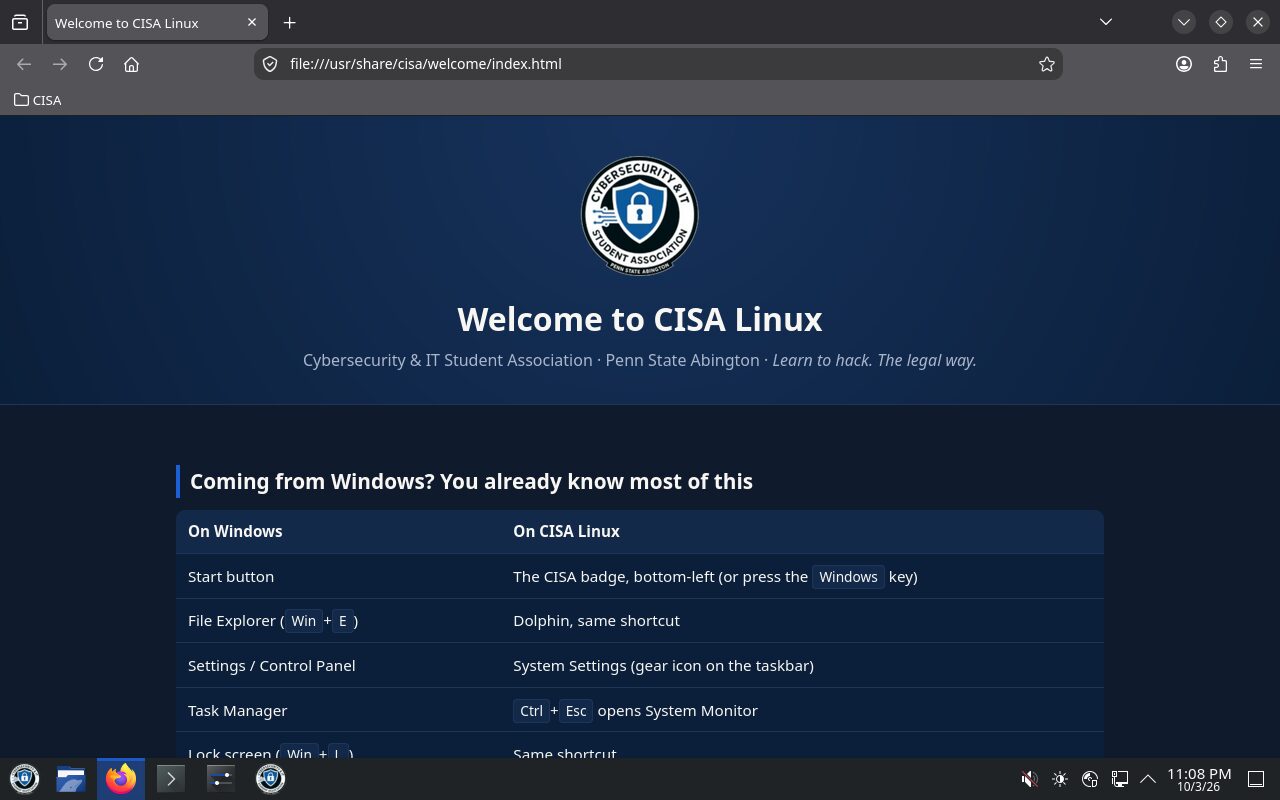Launch Dolphin file manager from the taskbar
The width and height of the screenshot is (1280, 800).
click(71, 778)
